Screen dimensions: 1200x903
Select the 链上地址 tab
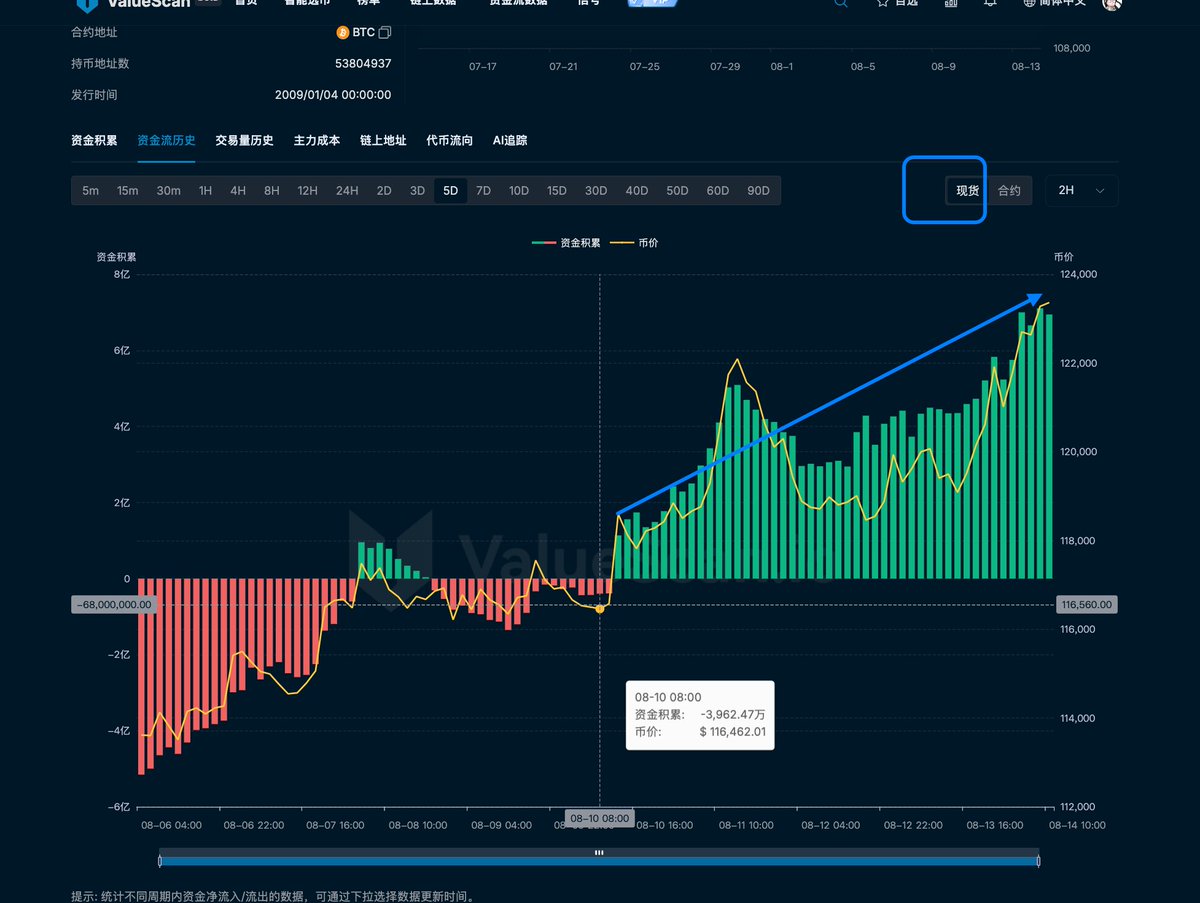pos(383,141)
